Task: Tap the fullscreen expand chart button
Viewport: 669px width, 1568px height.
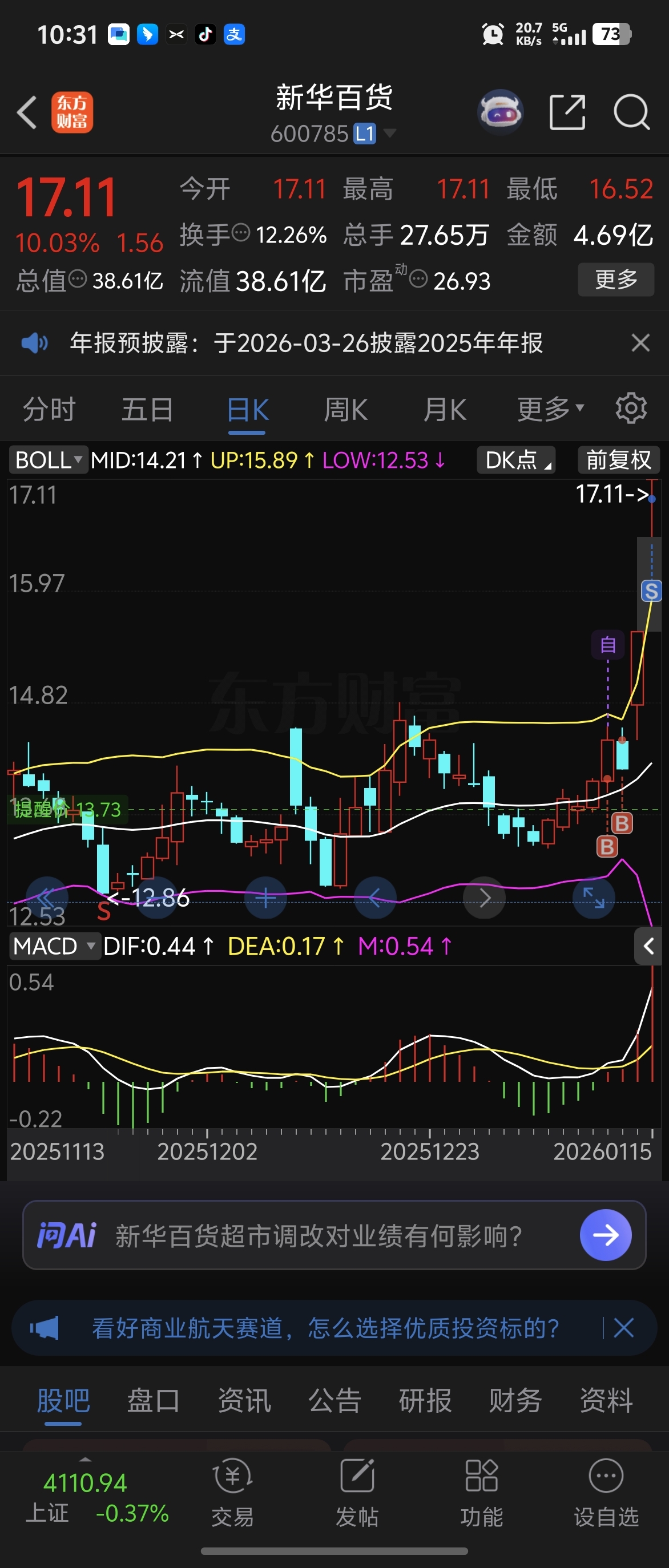Action: point(594,898)
